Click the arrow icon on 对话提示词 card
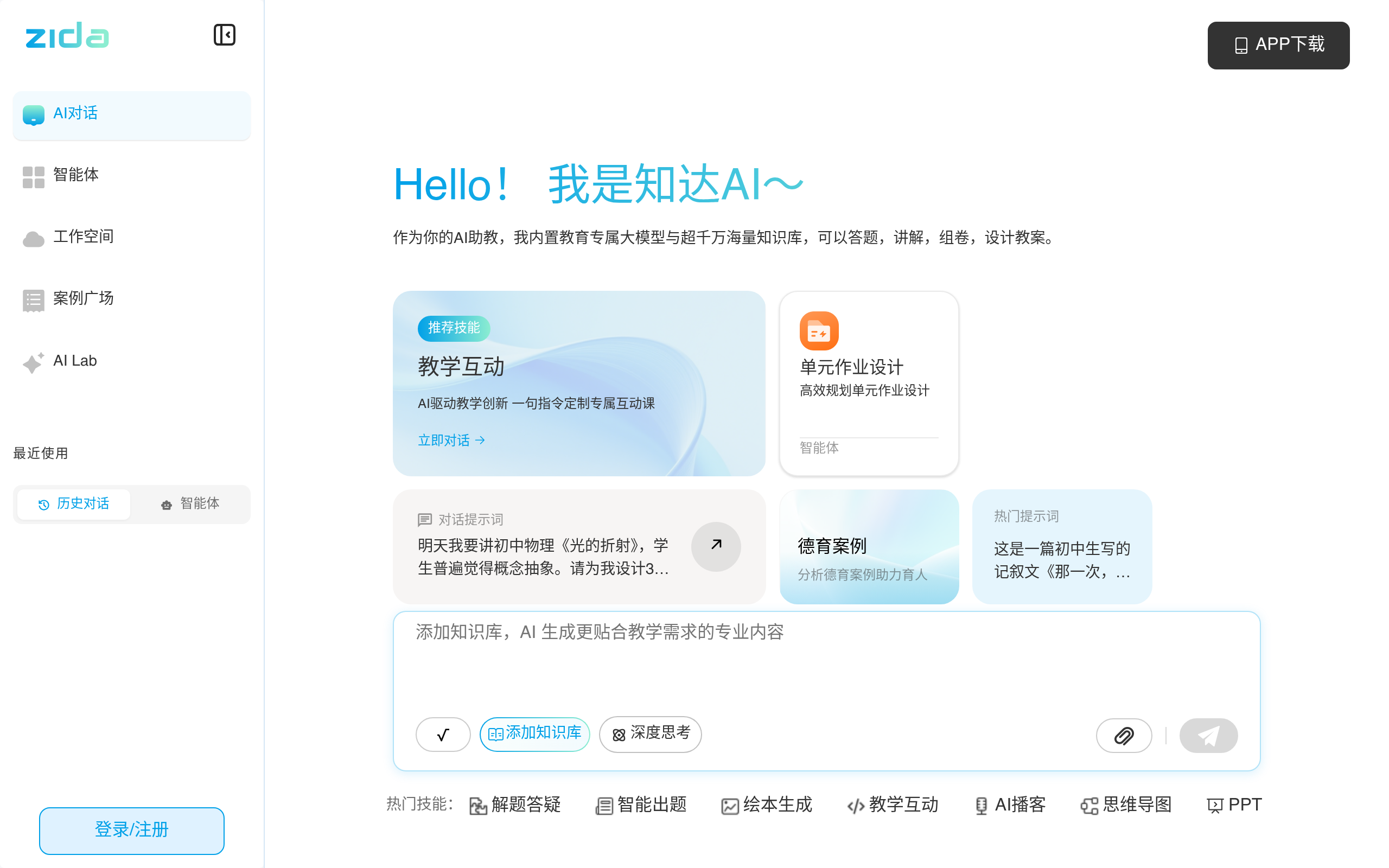Screen dimensions: 1389x868 coord(716,546)
